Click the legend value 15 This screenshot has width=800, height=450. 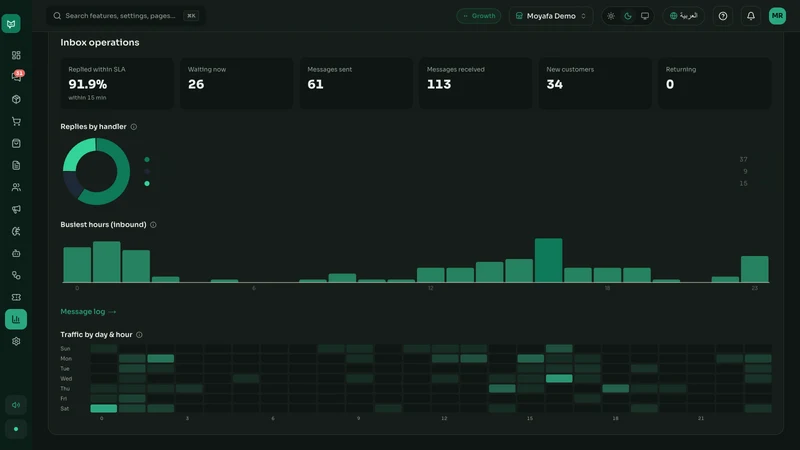click(x=743, y=183)
